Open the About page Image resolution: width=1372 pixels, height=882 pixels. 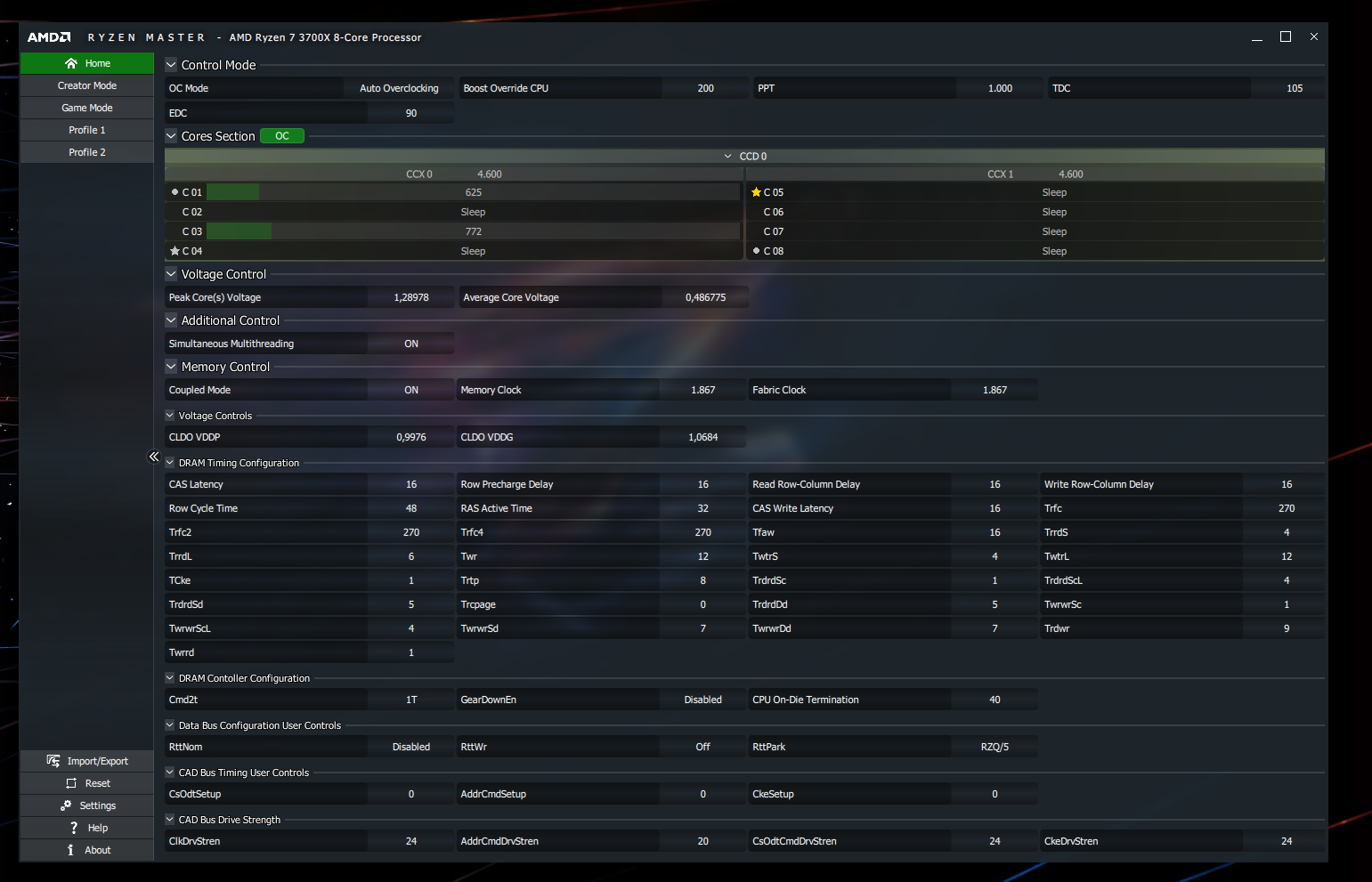[x=87, y=850]
